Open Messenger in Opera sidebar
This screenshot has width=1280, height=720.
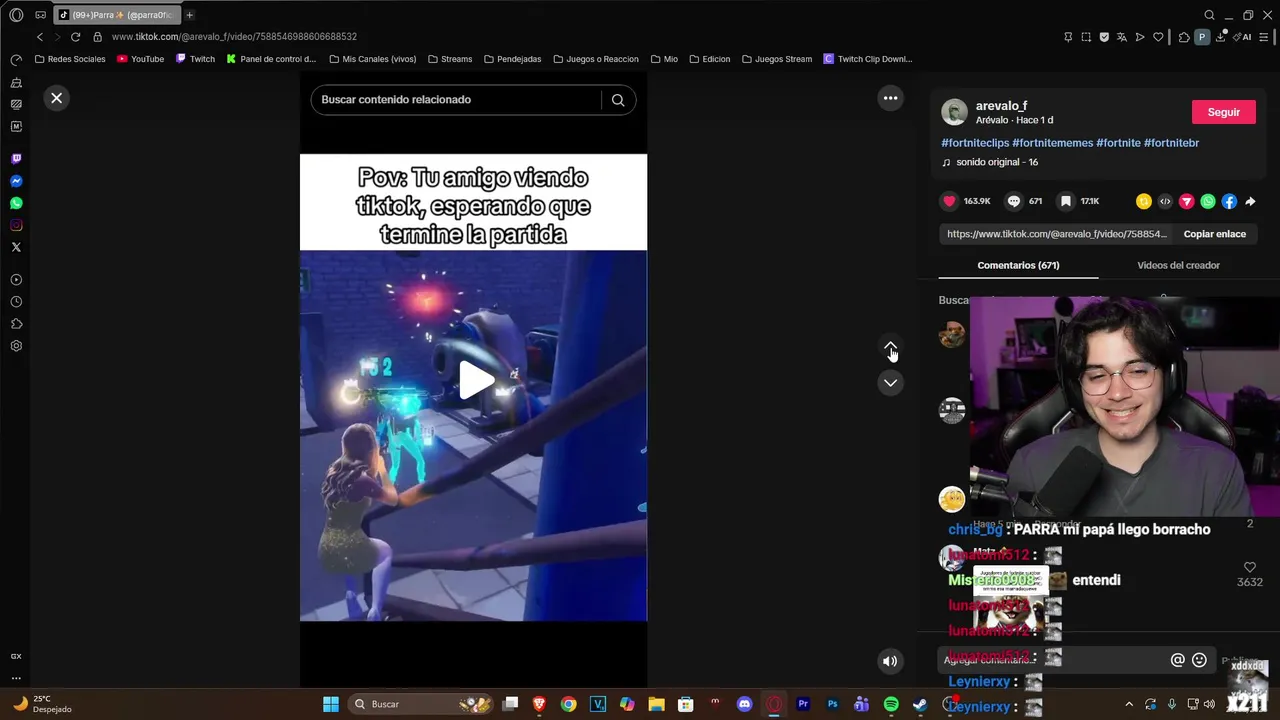16,181
